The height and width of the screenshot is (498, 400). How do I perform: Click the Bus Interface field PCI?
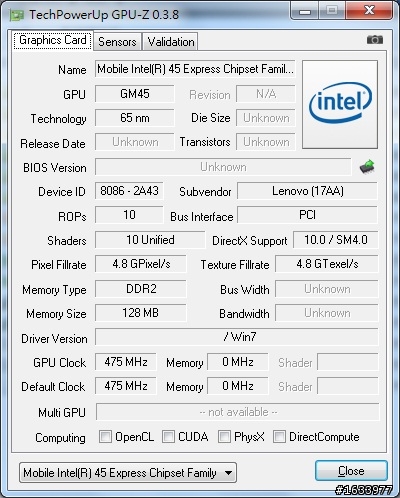308,215
